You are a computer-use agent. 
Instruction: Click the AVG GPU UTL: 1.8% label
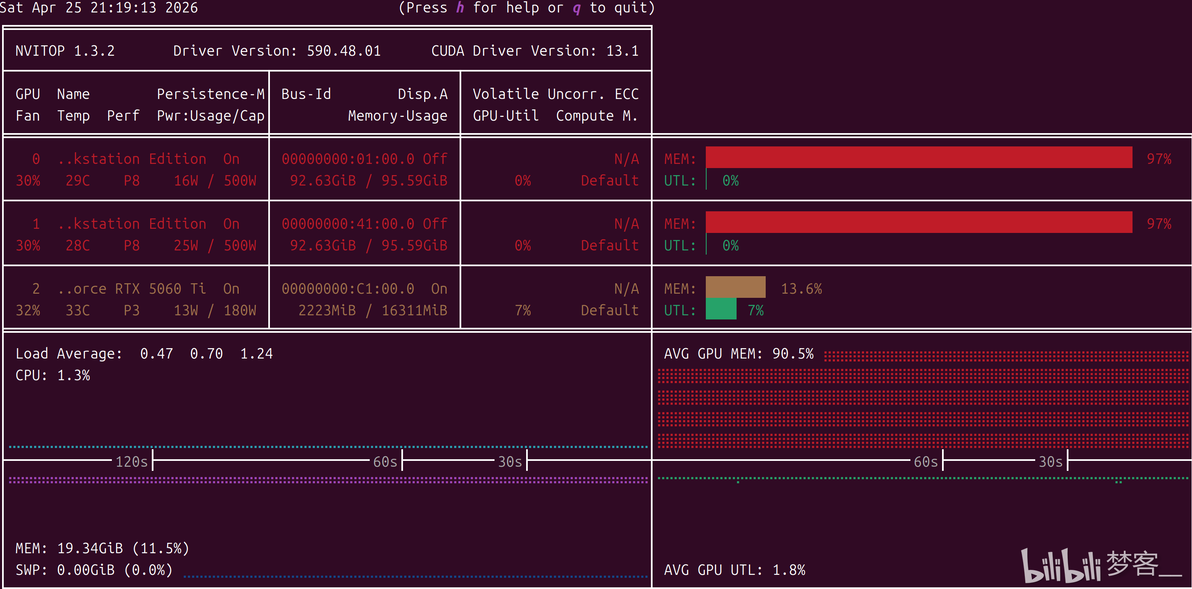(734, 569)
